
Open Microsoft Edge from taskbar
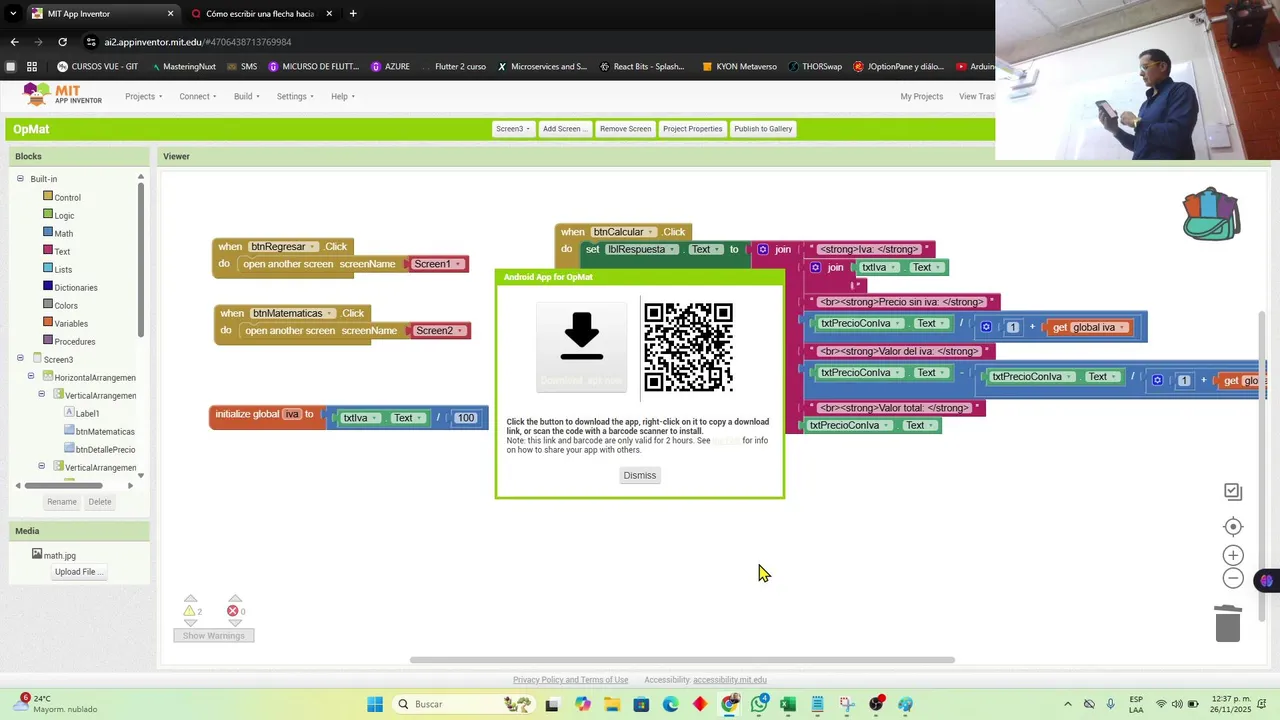pos(671,704)
